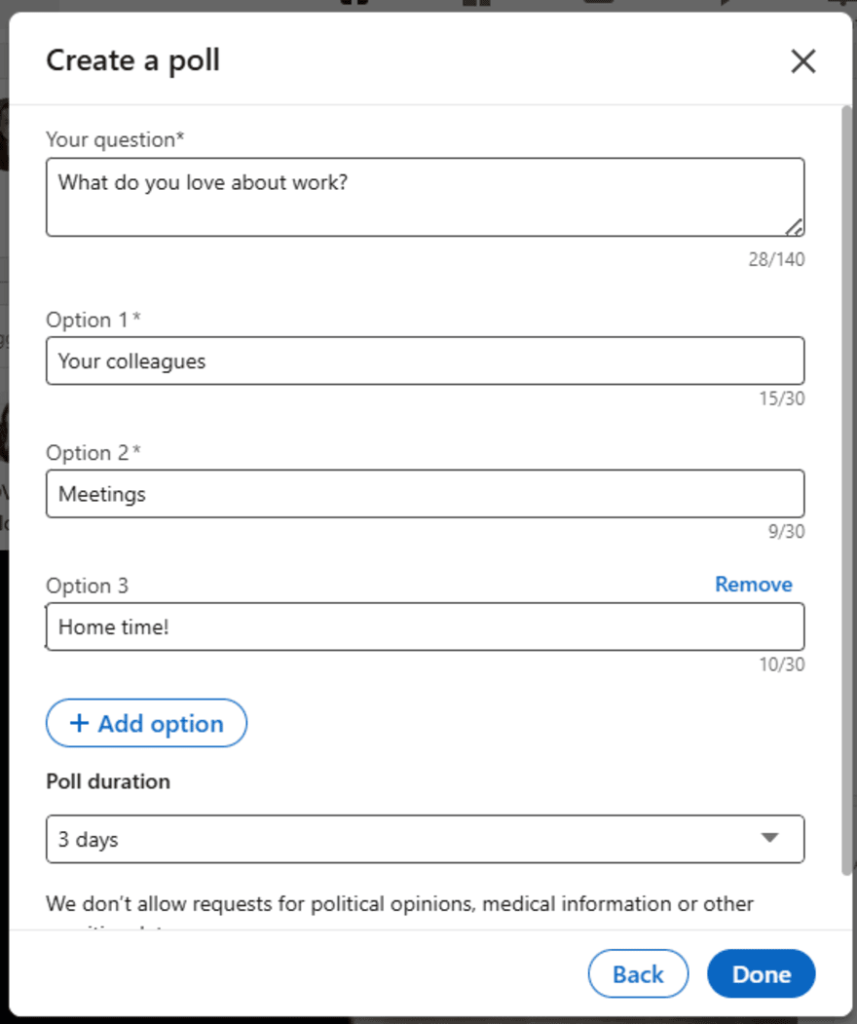
Task: Click into the Your question text area
Action: pos(425,196)
